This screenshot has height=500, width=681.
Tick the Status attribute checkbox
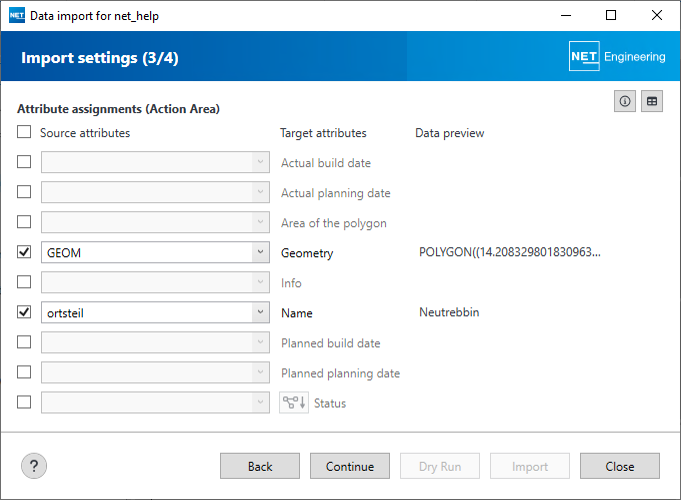pos(24,403)
